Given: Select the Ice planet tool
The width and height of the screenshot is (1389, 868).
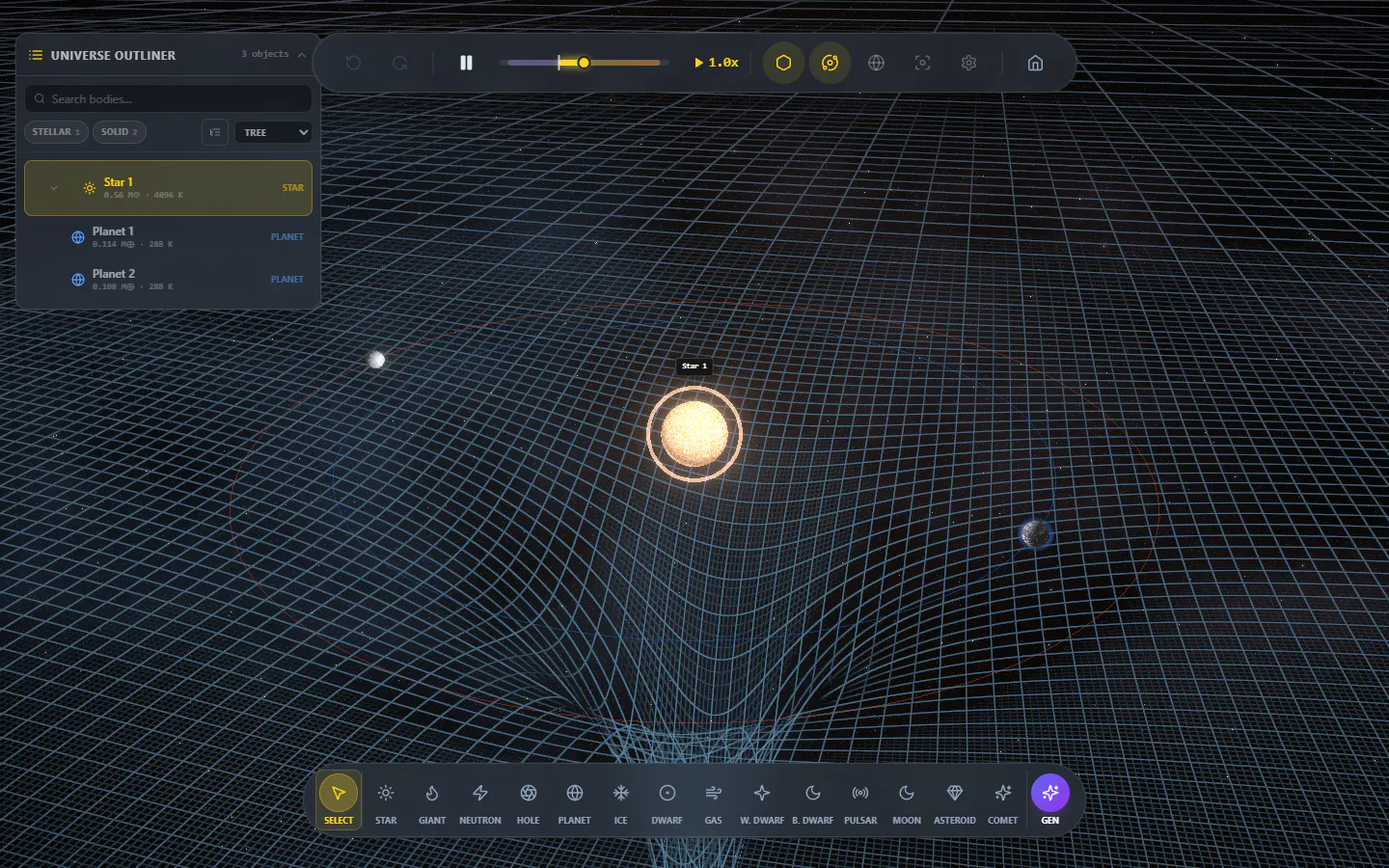Looking at the screenshot, I should click(x=620, y=801).
